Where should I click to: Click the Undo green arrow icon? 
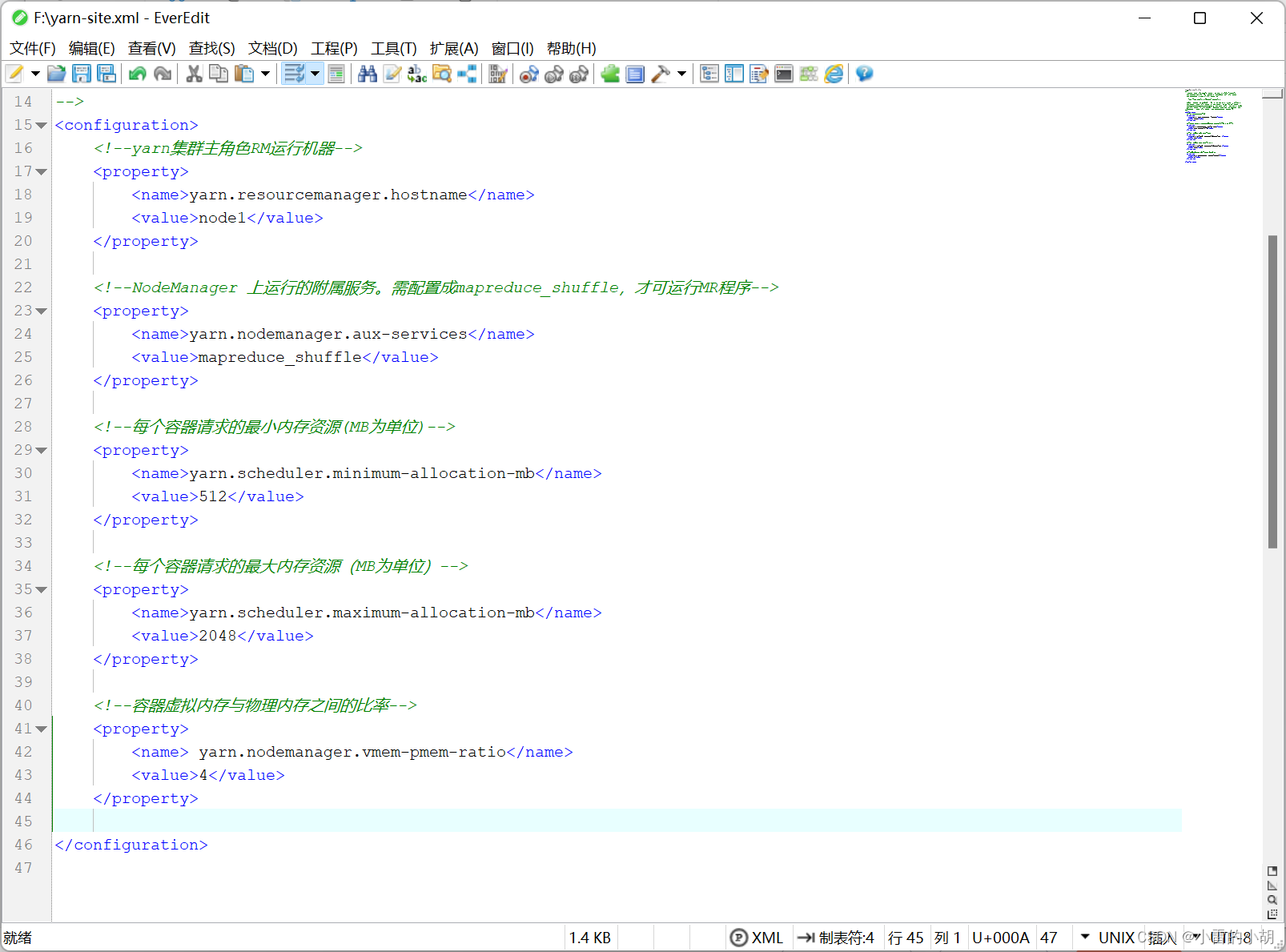click(x=138, y=74)
